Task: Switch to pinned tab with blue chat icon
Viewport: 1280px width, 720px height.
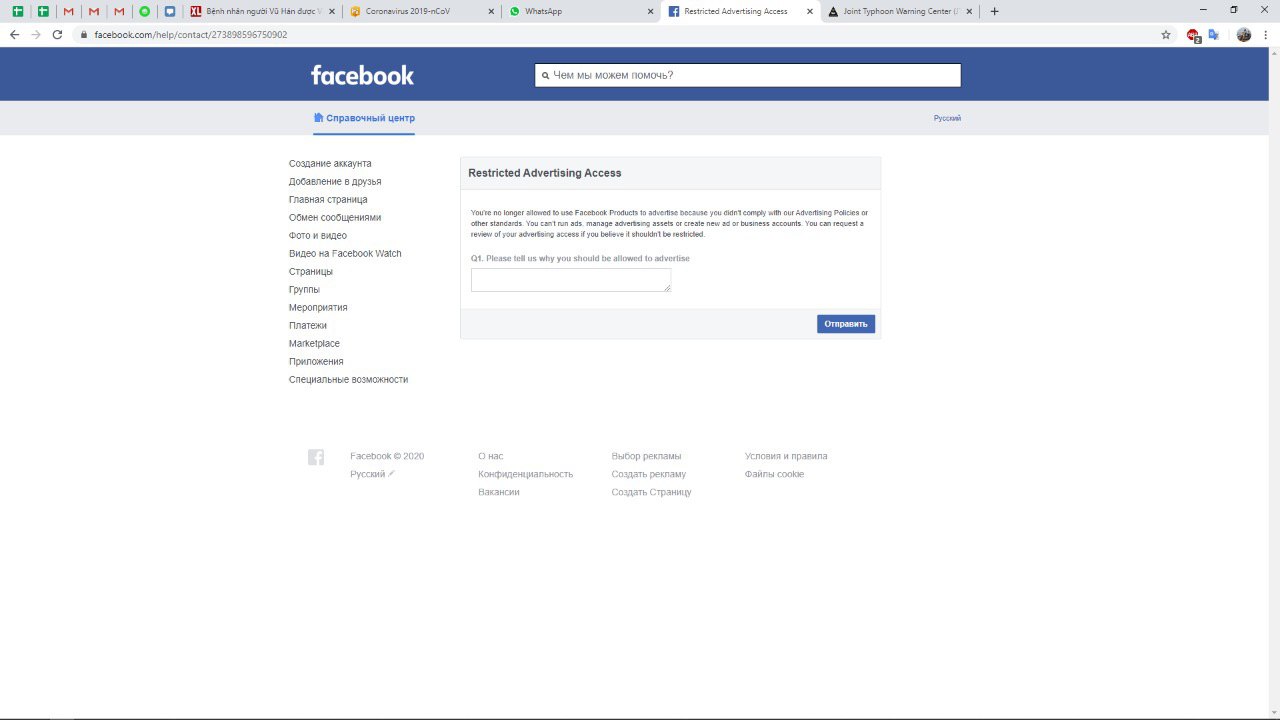Action: tap(170, 11)
